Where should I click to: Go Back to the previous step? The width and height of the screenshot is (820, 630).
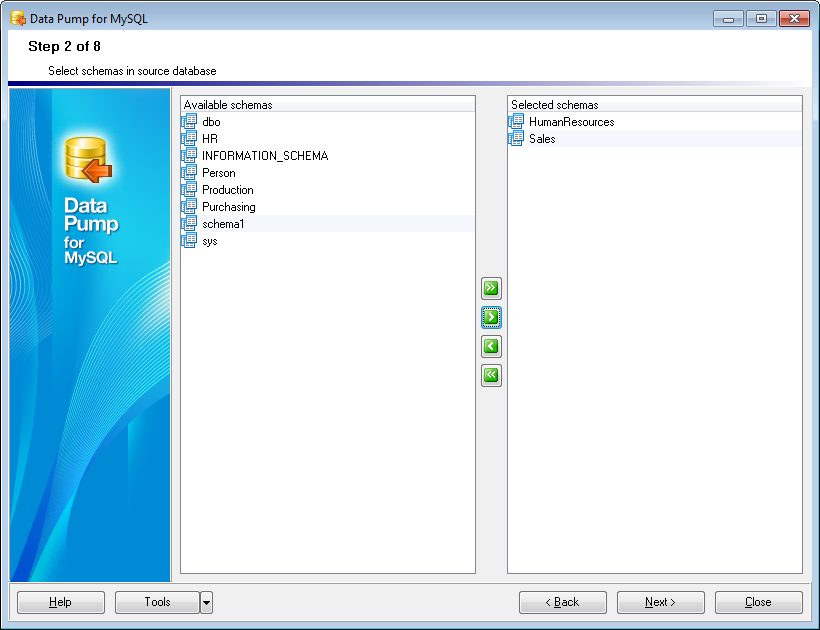562,602
